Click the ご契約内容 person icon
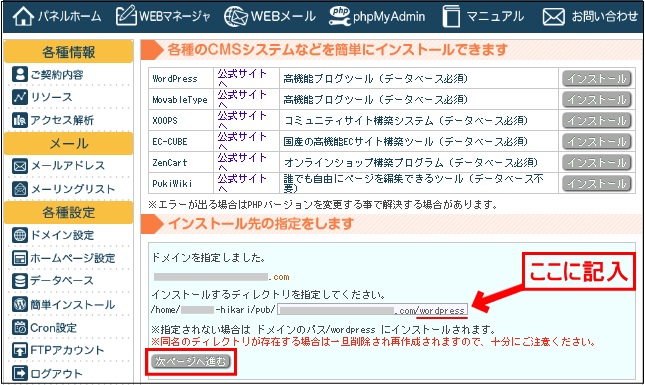645x385 pixels. tap(20, 74)
